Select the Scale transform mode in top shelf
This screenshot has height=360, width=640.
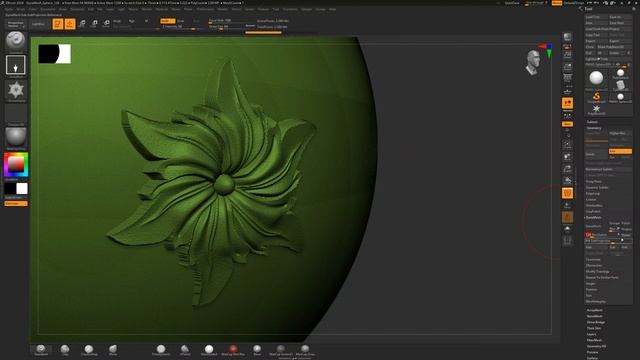click(x=94, y=24)
